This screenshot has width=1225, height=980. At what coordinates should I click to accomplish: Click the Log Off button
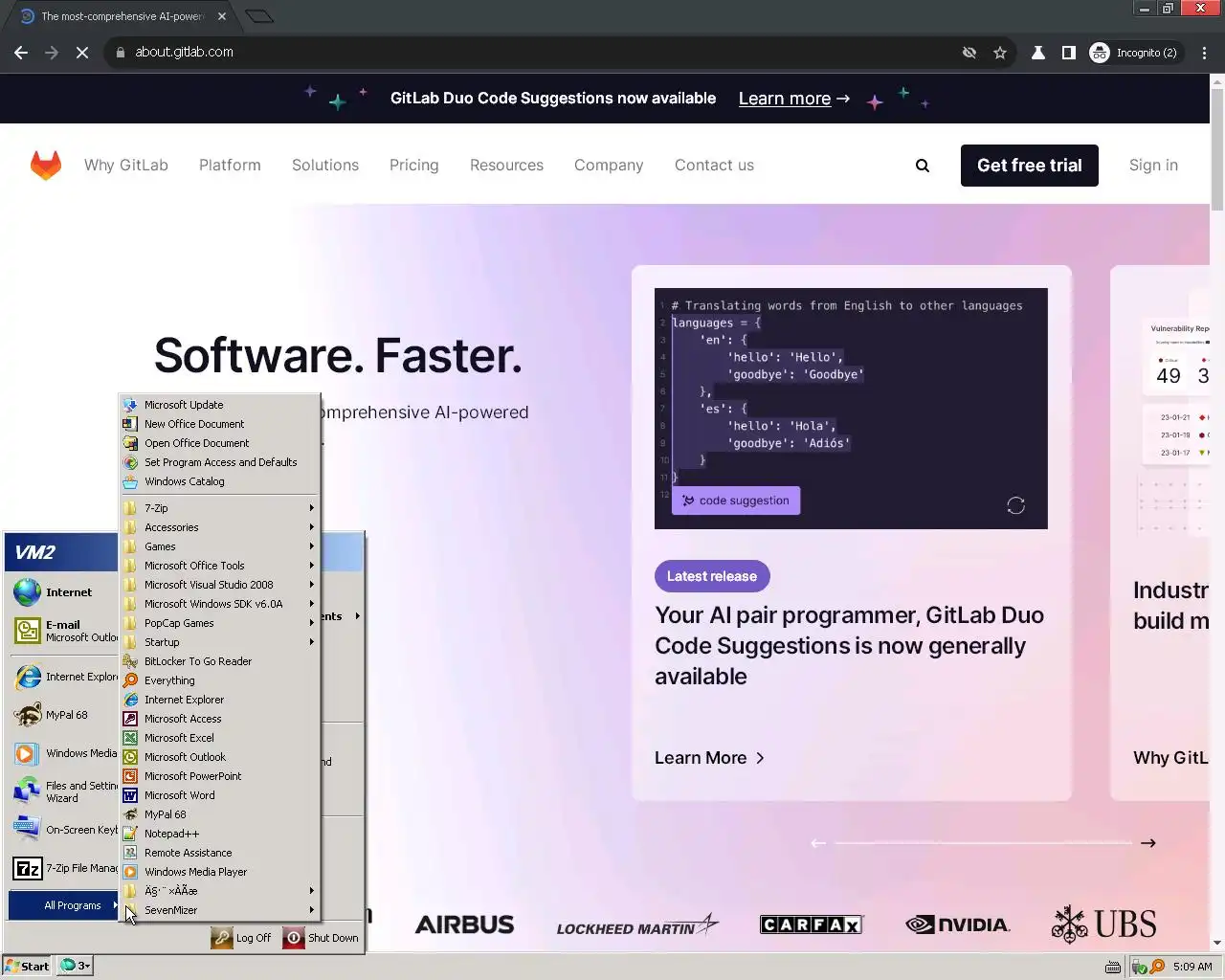click(242, 938)
